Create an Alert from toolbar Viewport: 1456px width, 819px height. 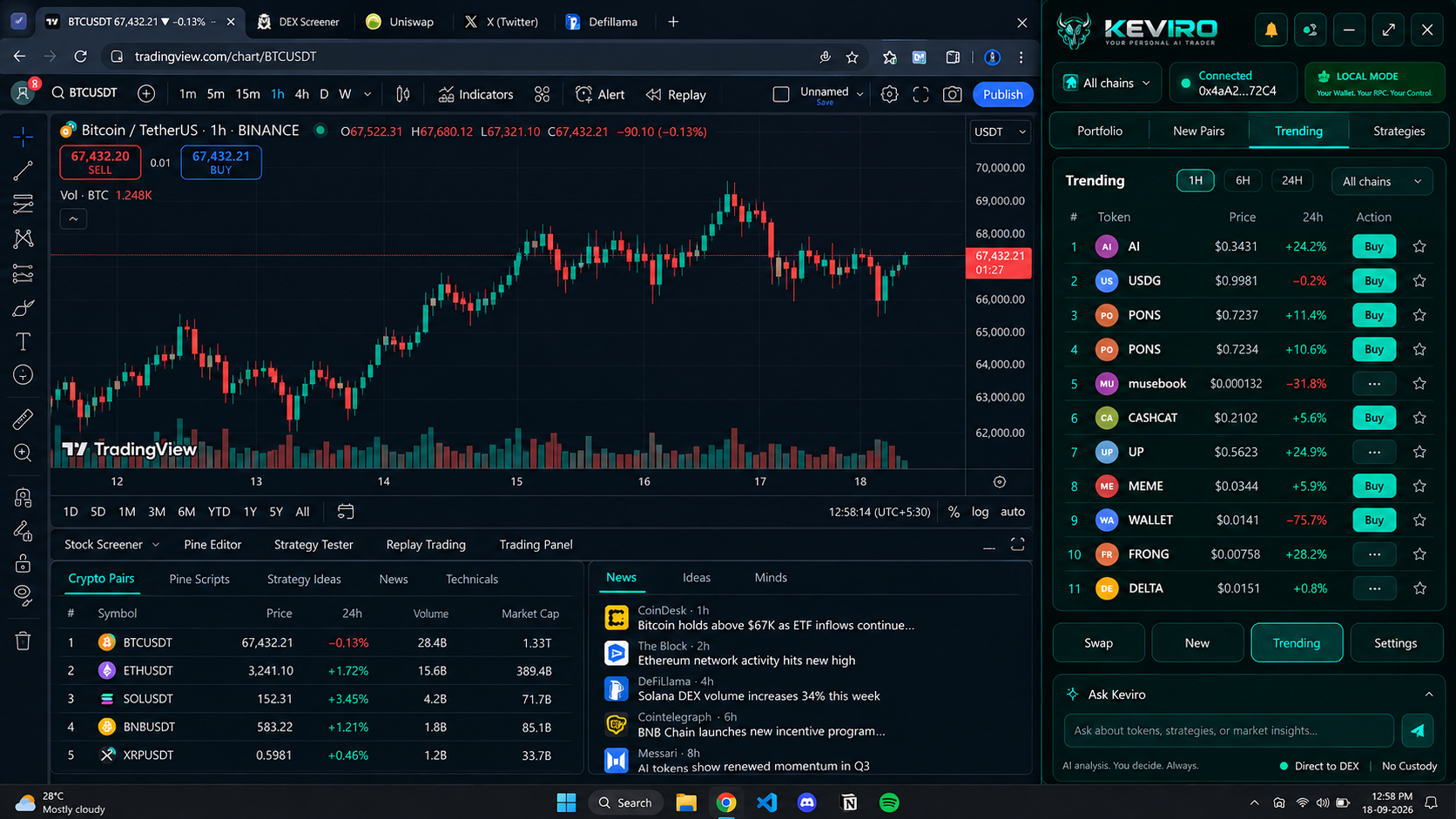pos(600,94)
